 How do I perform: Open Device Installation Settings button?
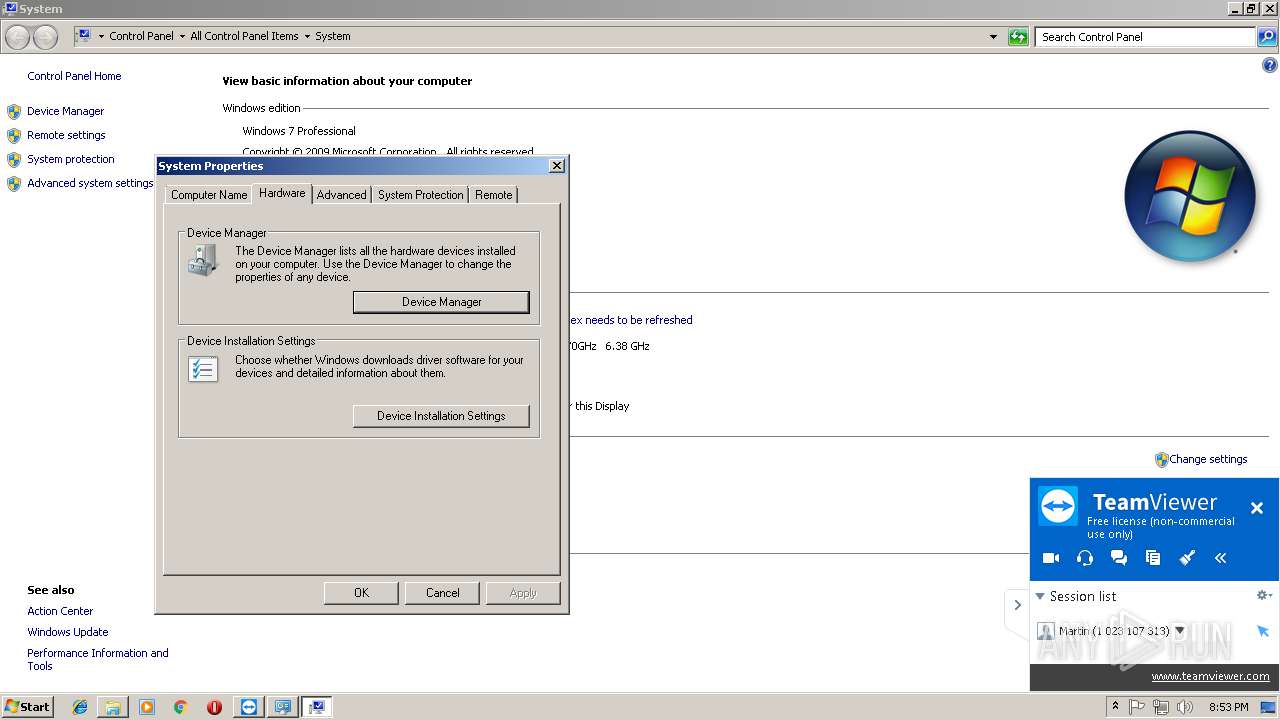coord(441,416)
